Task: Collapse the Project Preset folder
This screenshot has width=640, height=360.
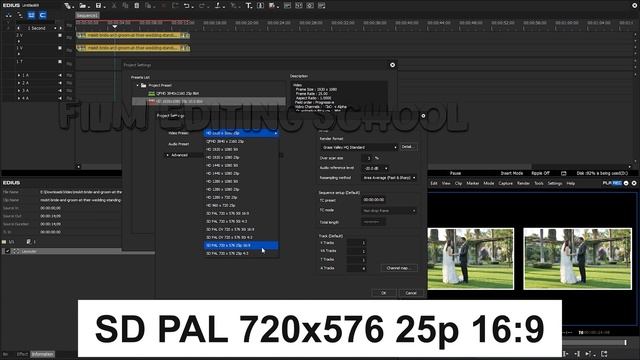Action: (138, 85)
